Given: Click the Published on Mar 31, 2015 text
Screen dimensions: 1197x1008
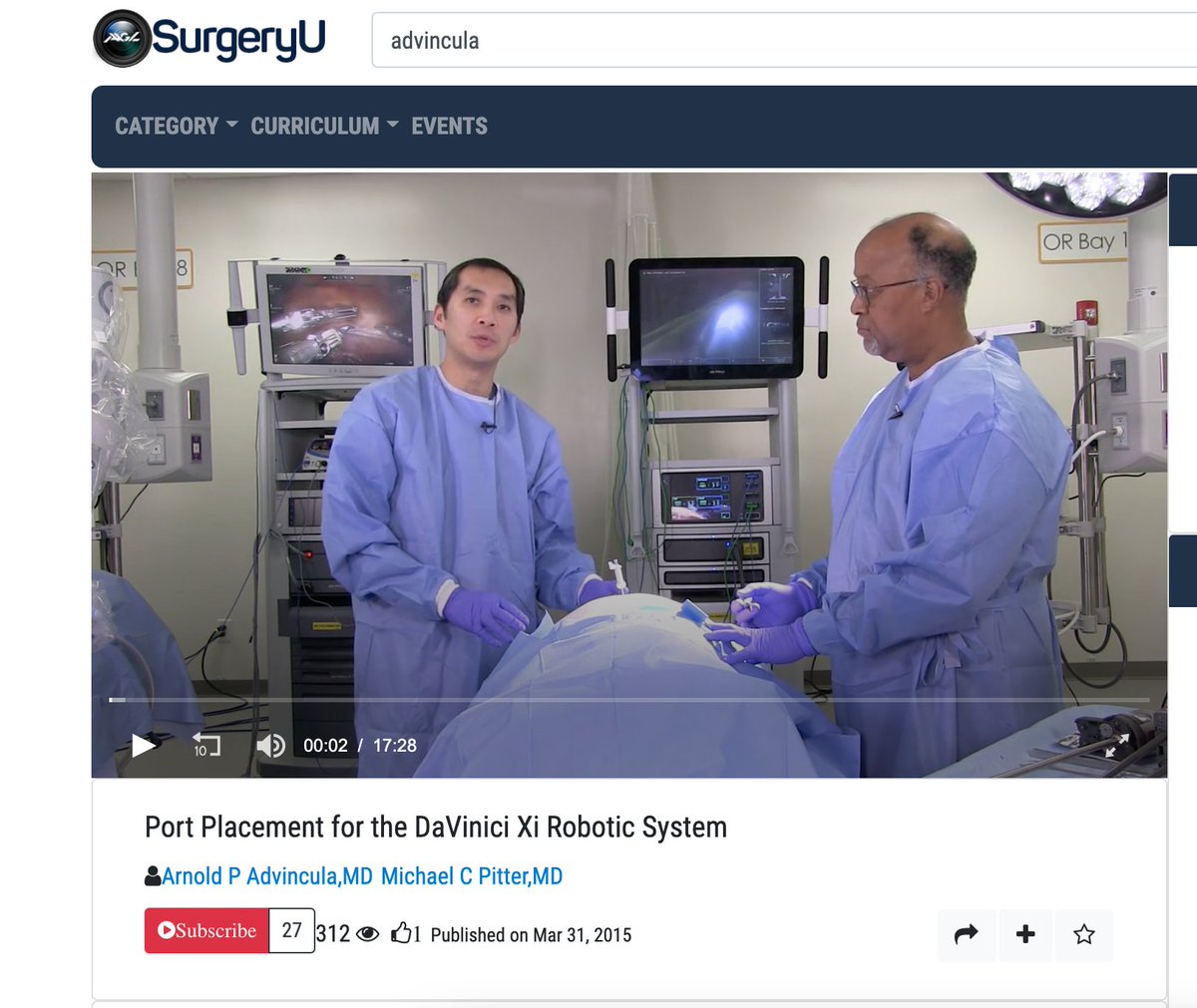Looking at the screenshot, I should click(531, 935).
